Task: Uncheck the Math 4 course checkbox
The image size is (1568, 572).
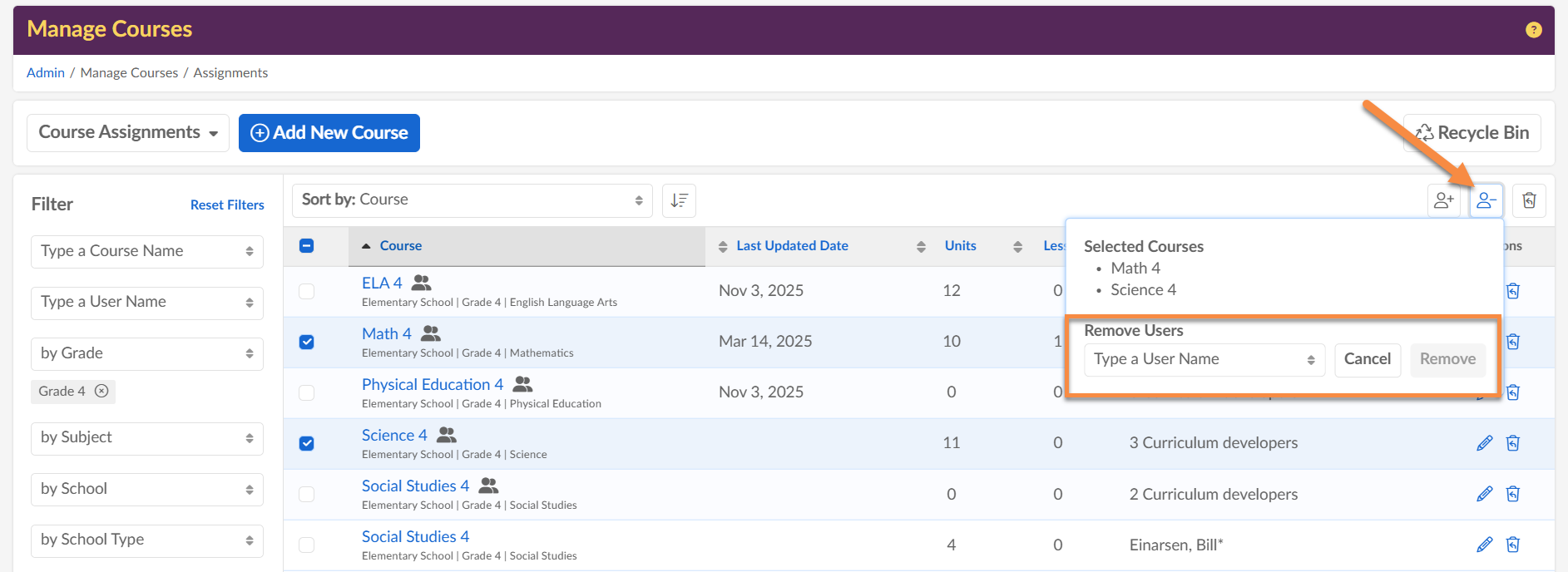Action: click(x=307, y=342)
